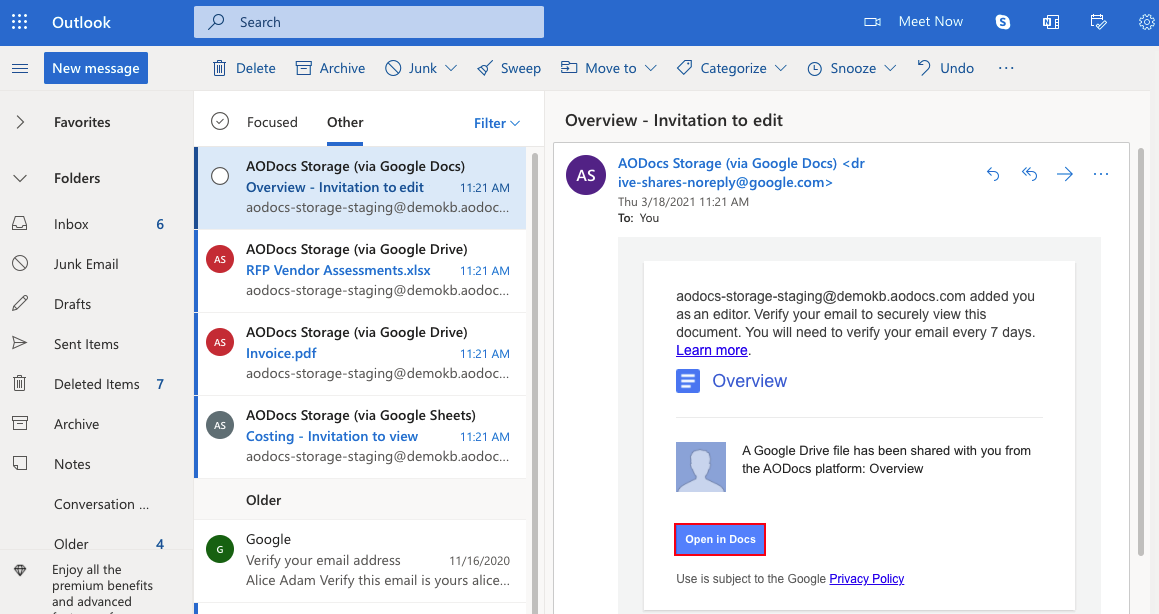Open the Snooze dropdown arrow

(890, 68)
